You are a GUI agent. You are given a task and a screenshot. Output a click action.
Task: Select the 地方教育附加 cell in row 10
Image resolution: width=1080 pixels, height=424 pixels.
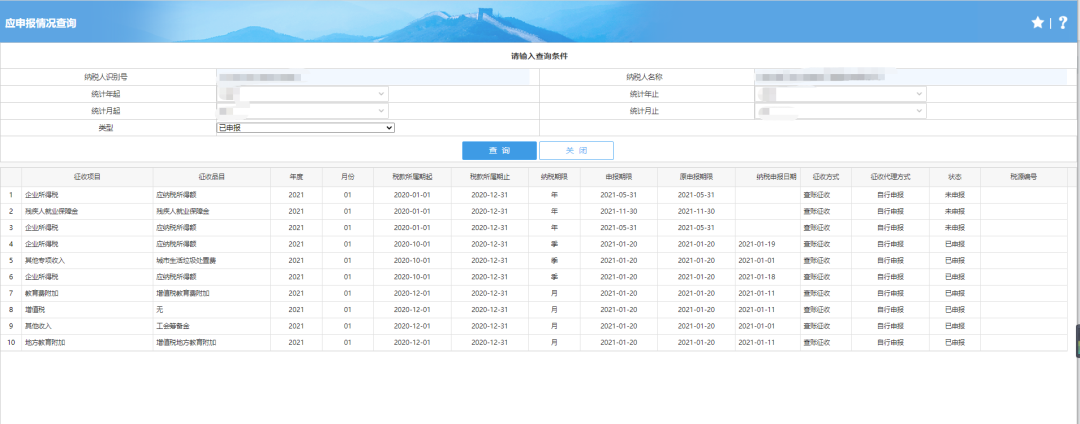tap(87, 343)
